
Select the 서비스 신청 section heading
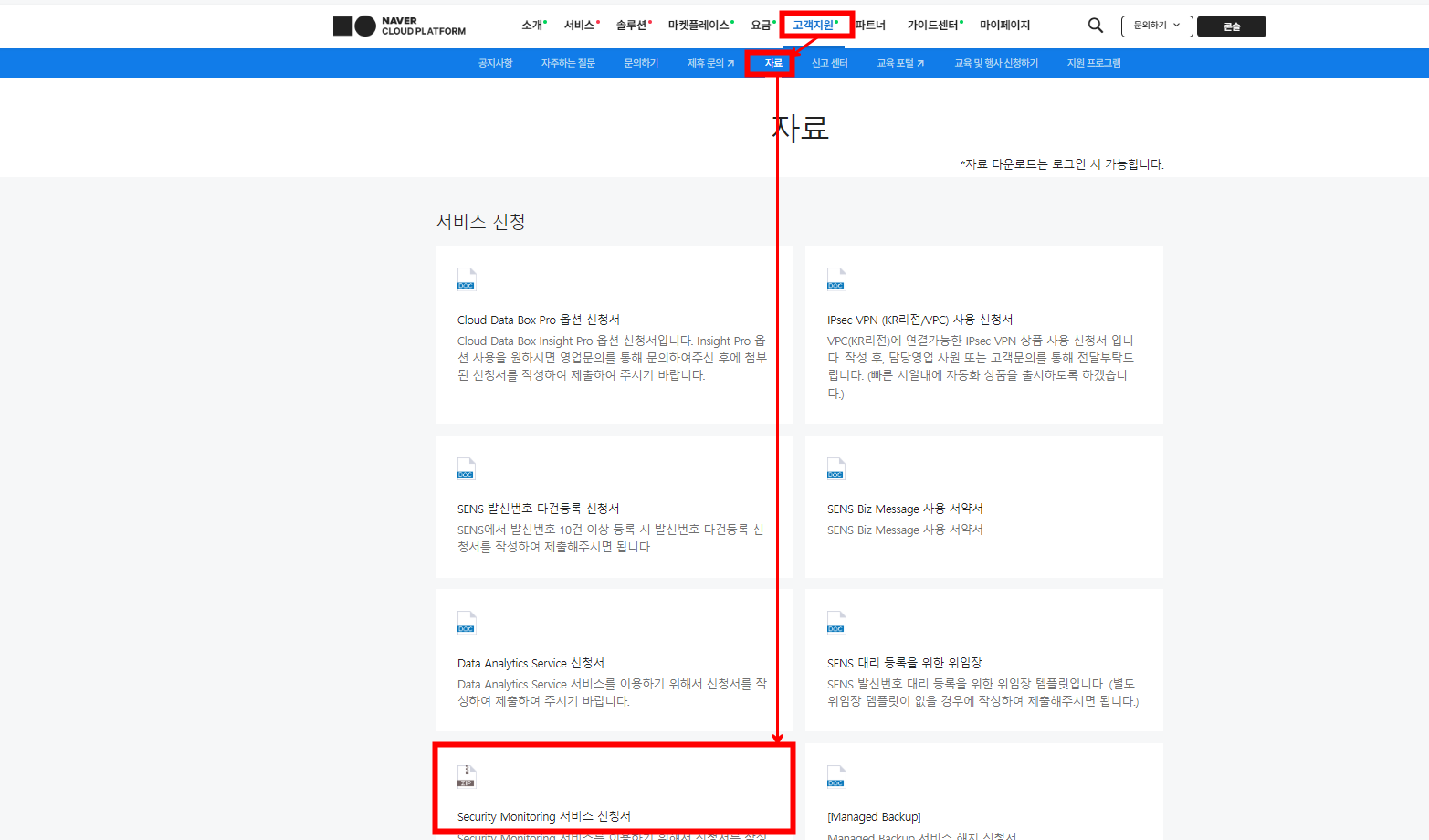point(480,221)
